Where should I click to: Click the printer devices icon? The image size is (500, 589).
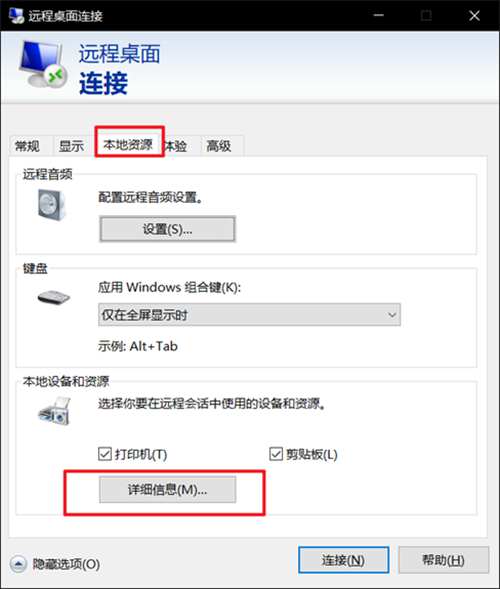(x=55, y=412)
